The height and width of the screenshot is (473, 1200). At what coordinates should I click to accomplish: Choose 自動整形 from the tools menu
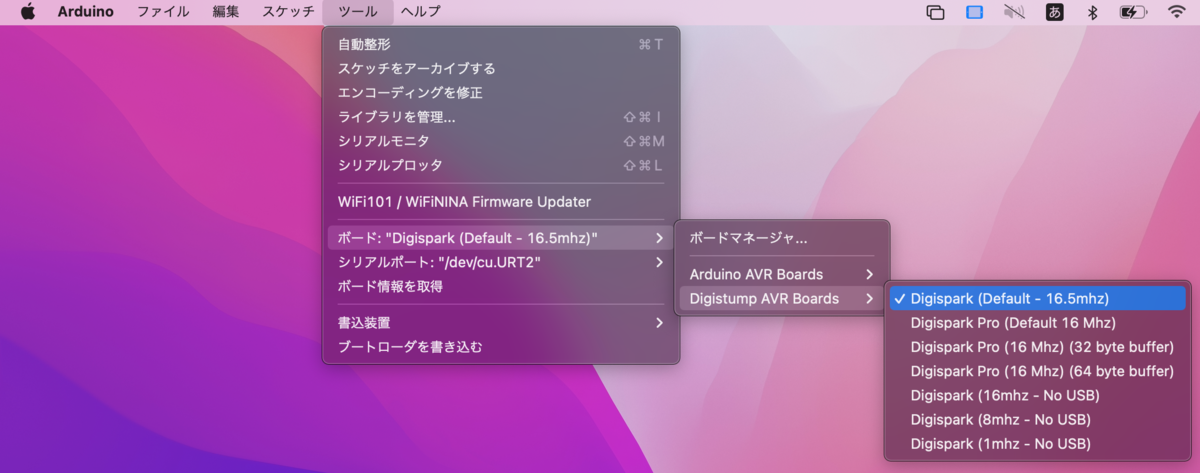(501, 44)
